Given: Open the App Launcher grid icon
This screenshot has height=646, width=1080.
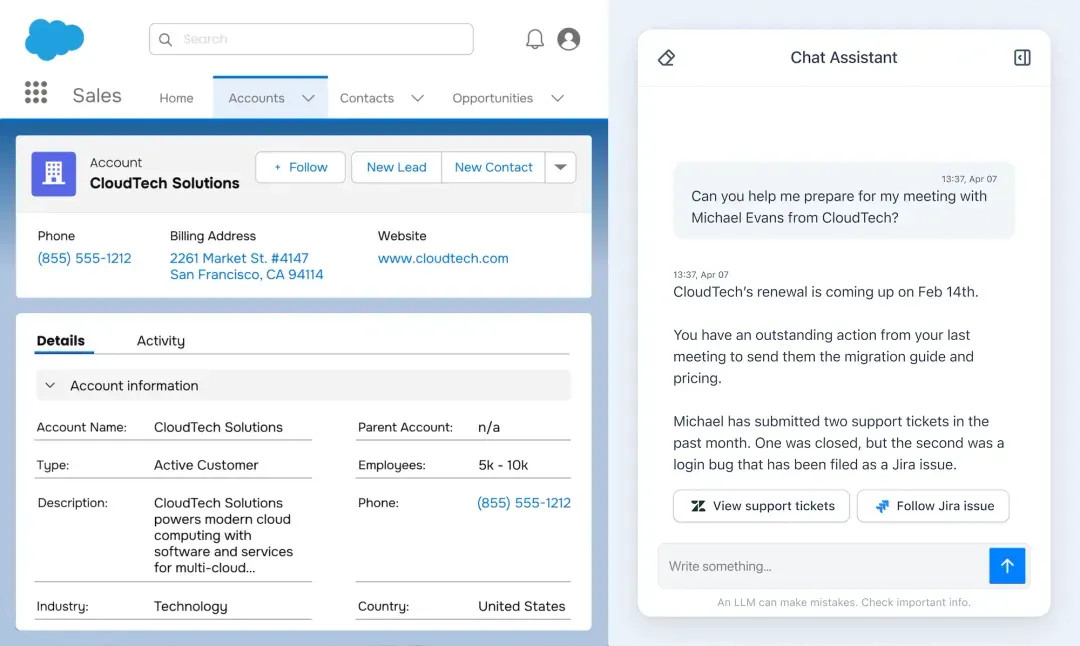Looking at the screenshot, I should (36, 93).
